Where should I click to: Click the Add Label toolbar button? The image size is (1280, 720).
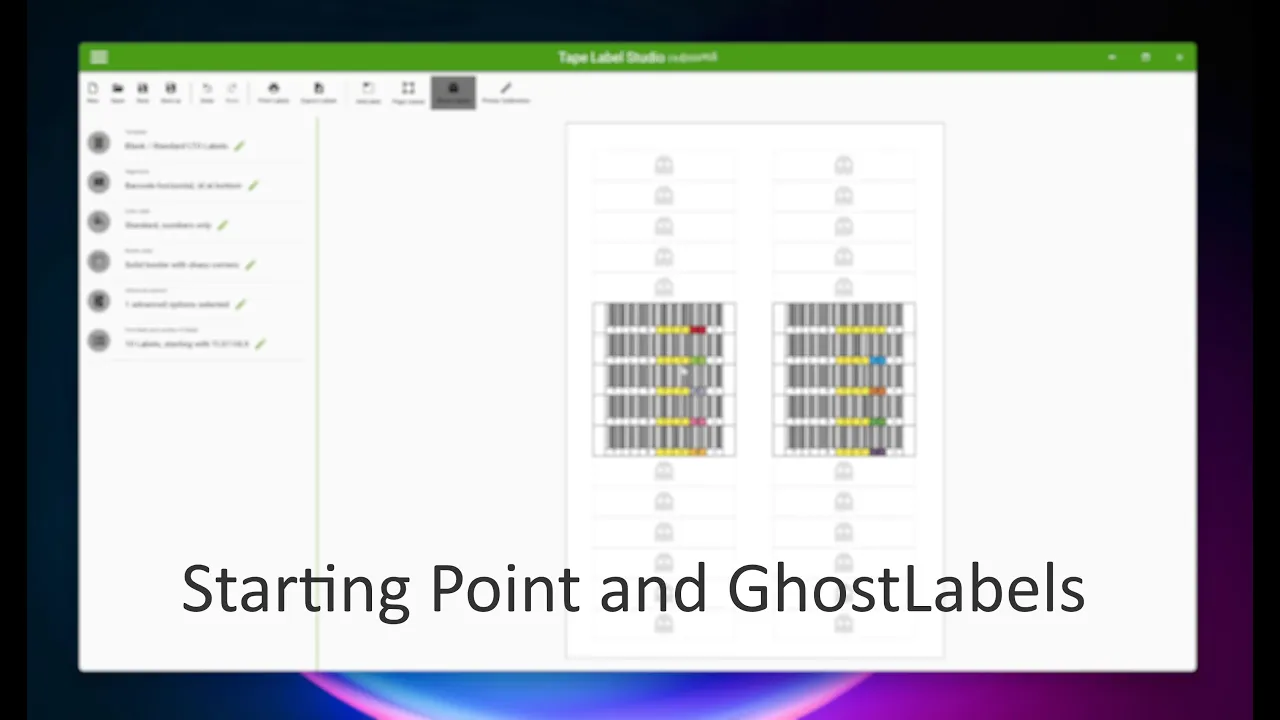point(368,92)
